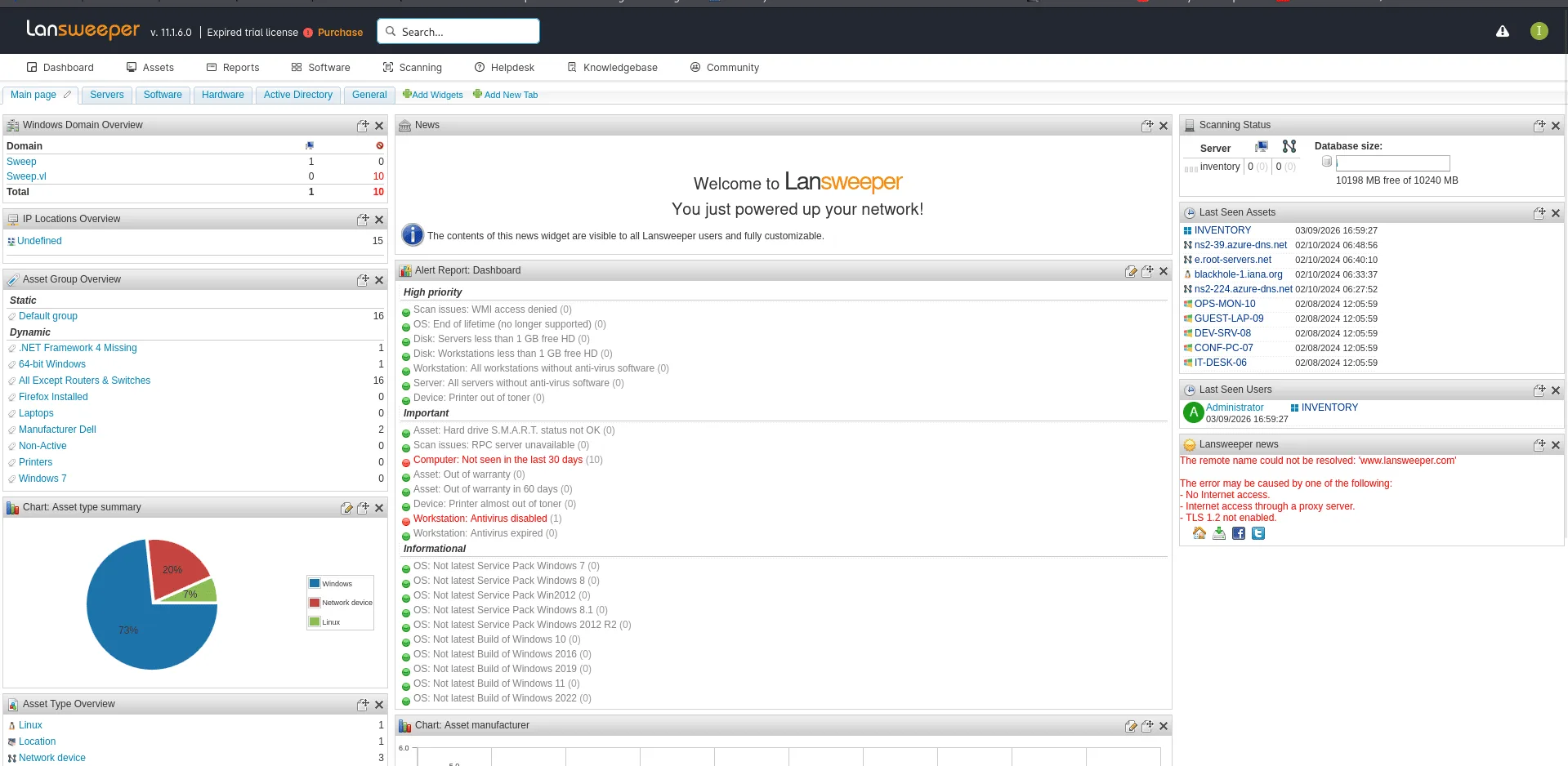The width and height of the screenshot is (1568, 766).
Task: Click the info icon in News widget
Action: point(413,235)
